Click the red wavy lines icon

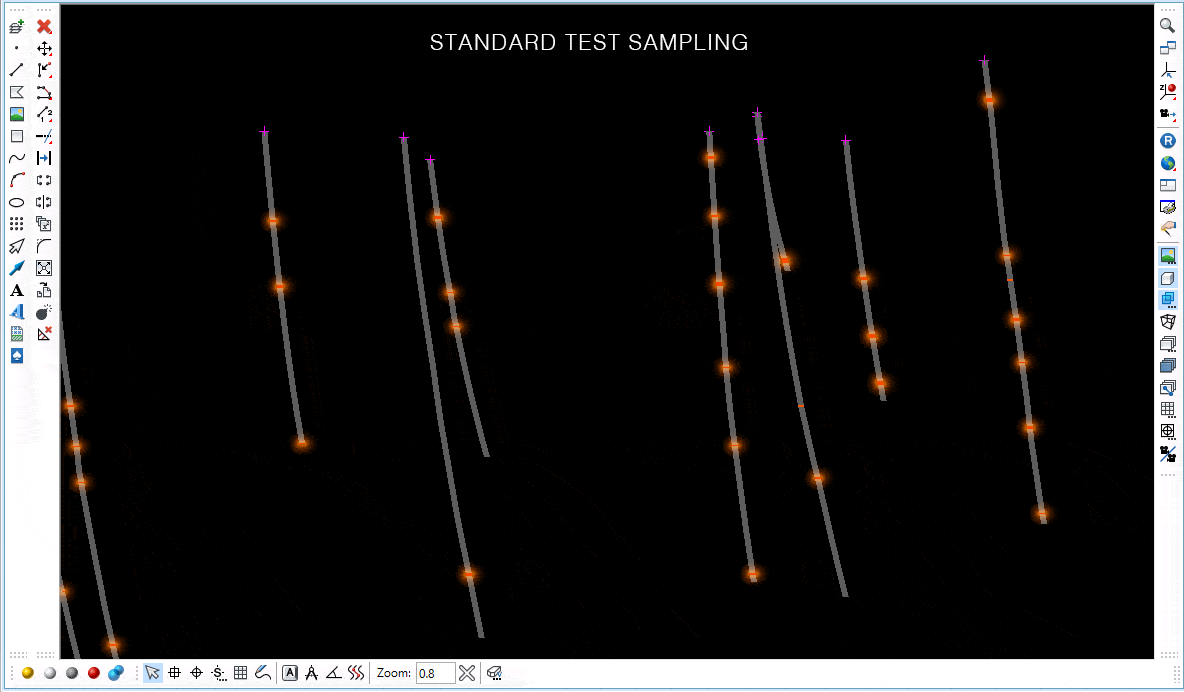(356, 672)
